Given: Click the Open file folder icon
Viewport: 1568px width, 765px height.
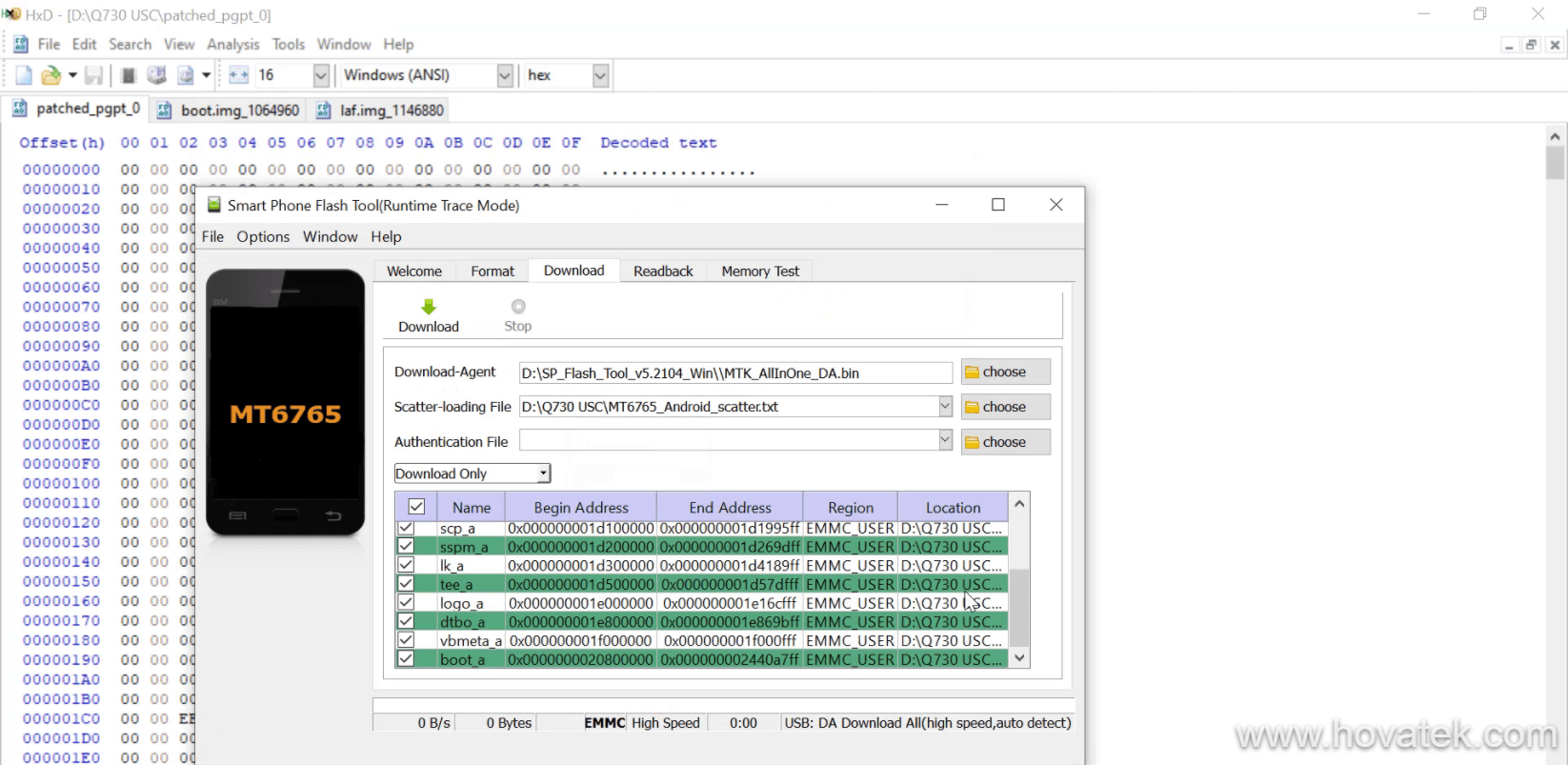Looking at the screenshot, I should click(x=50, y=75).
